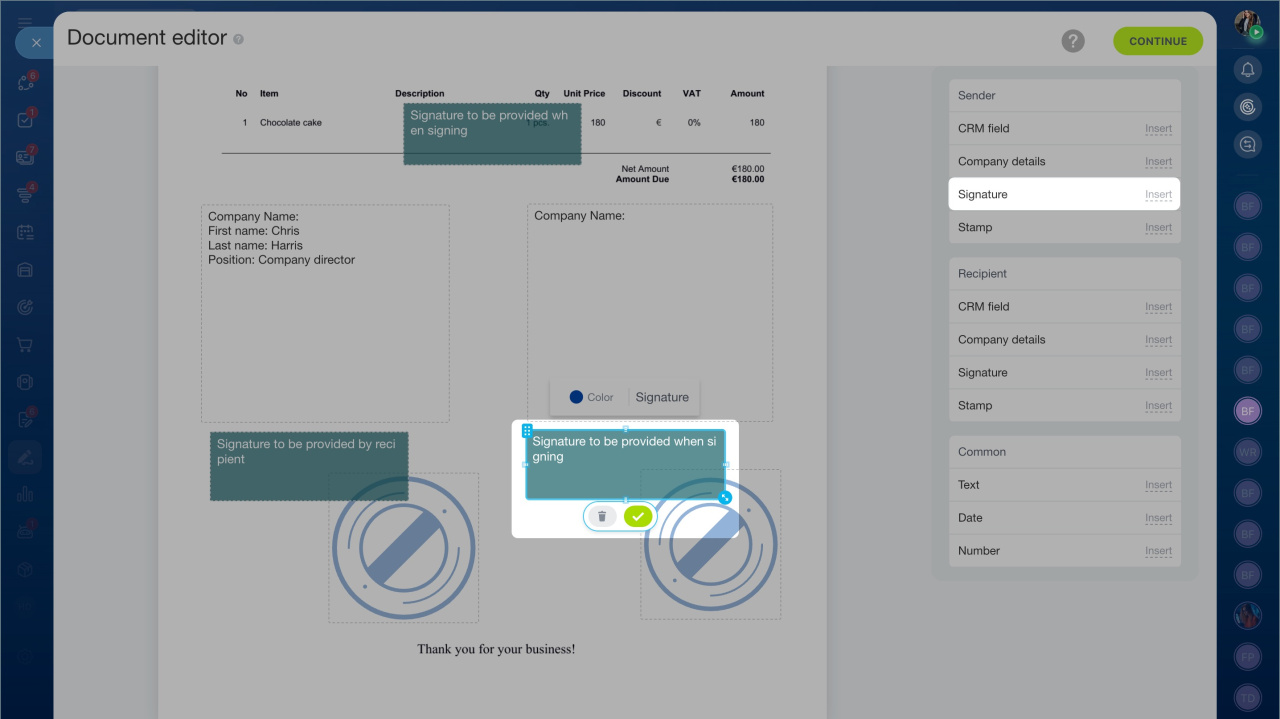Insert Recipient Signature field
The image size is (1280, 719).
[1158, 373]
